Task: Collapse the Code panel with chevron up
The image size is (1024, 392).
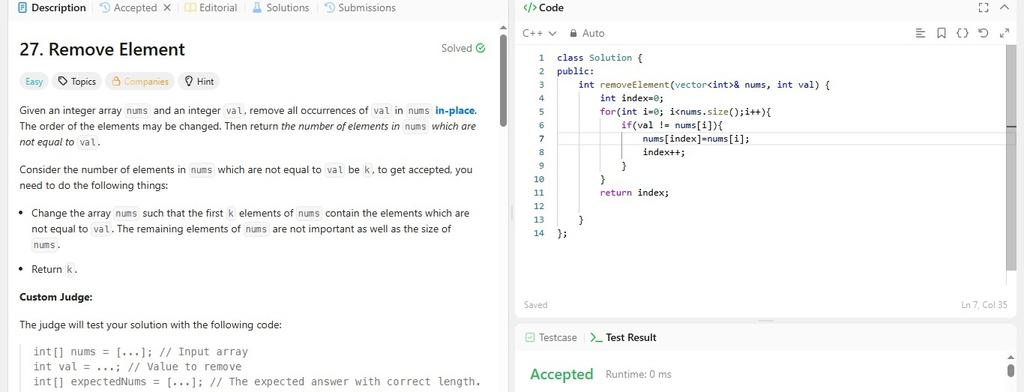Action: [1004, 8]
